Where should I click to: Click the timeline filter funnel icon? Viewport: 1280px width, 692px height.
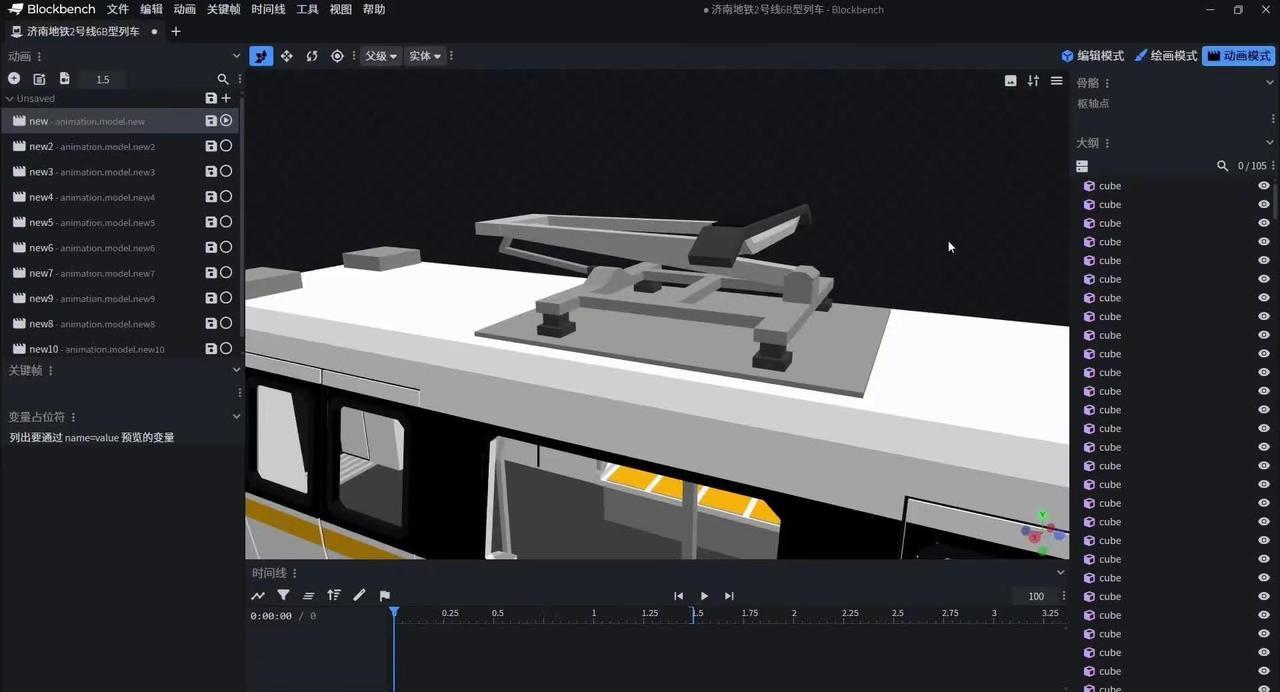pyautogui.click(x=283, y=595)
